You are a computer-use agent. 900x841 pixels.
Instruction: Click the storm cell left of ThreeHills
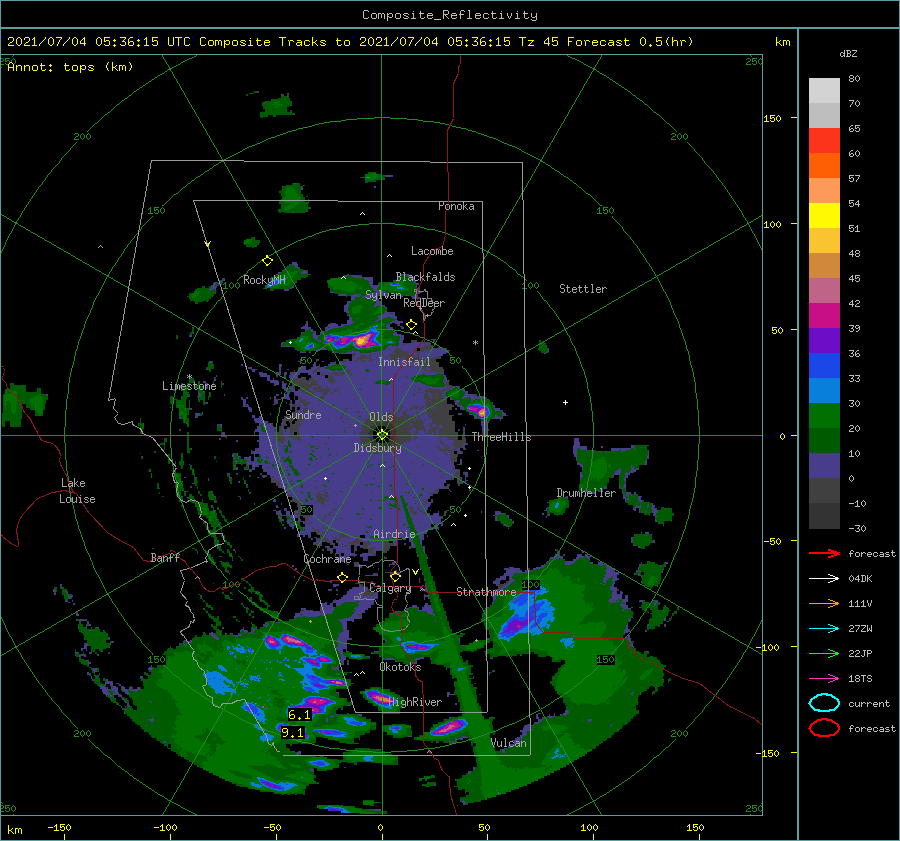pyautogui.click(x=480, y=411)
